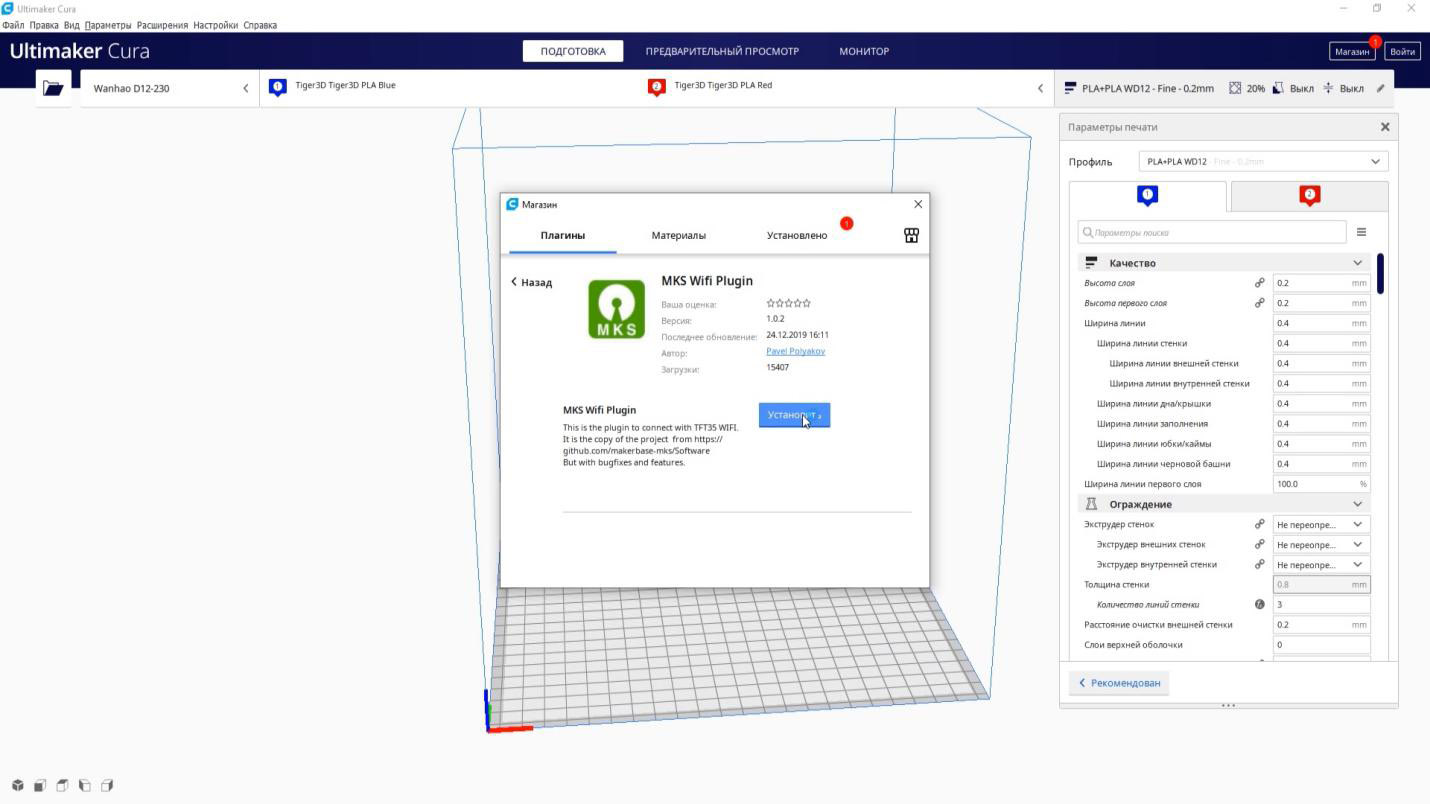This screenshot has height=804, width=1430.
Task: Switch to the Материалы tab
Action: pos(678,235)
